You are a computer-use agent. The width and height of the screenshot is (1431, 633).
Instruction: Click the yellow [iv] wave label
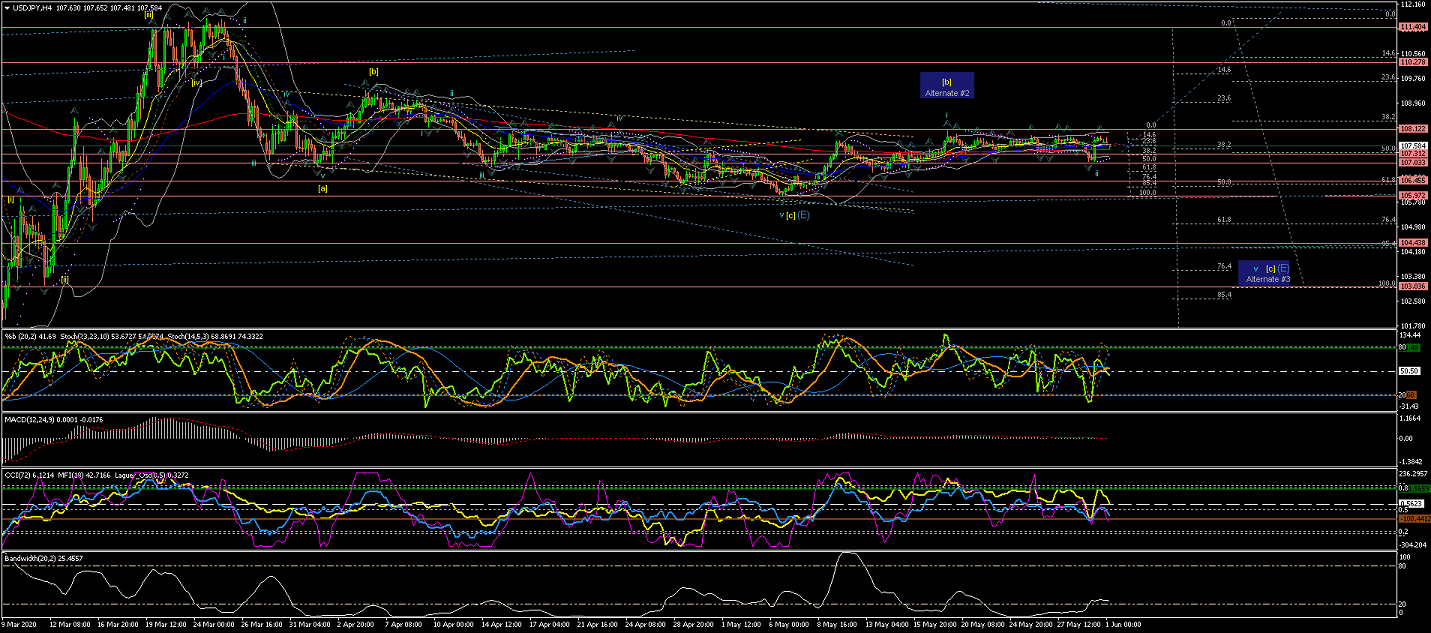pos(197,83)
